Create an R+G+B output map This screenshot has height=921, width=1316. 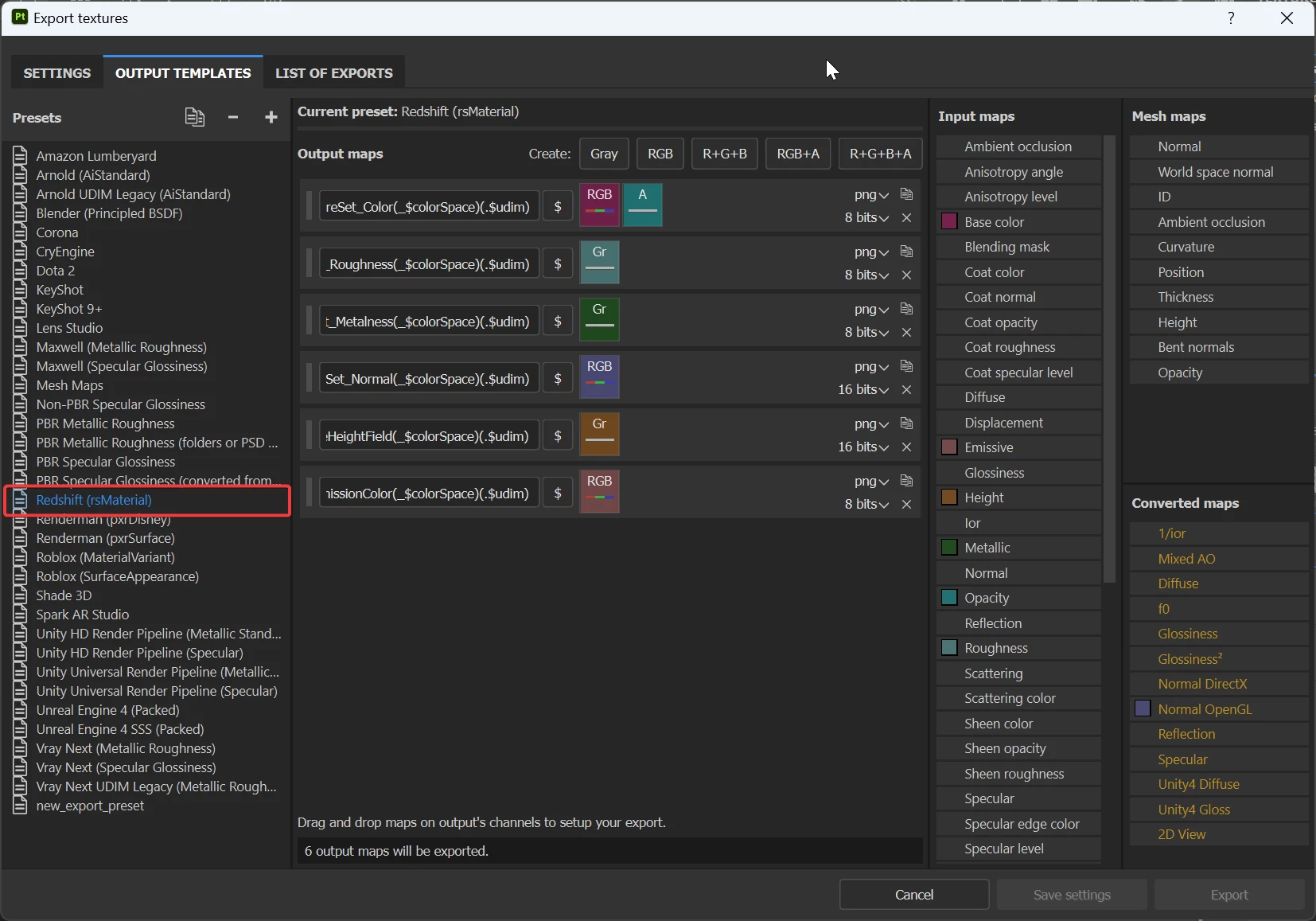725,154
